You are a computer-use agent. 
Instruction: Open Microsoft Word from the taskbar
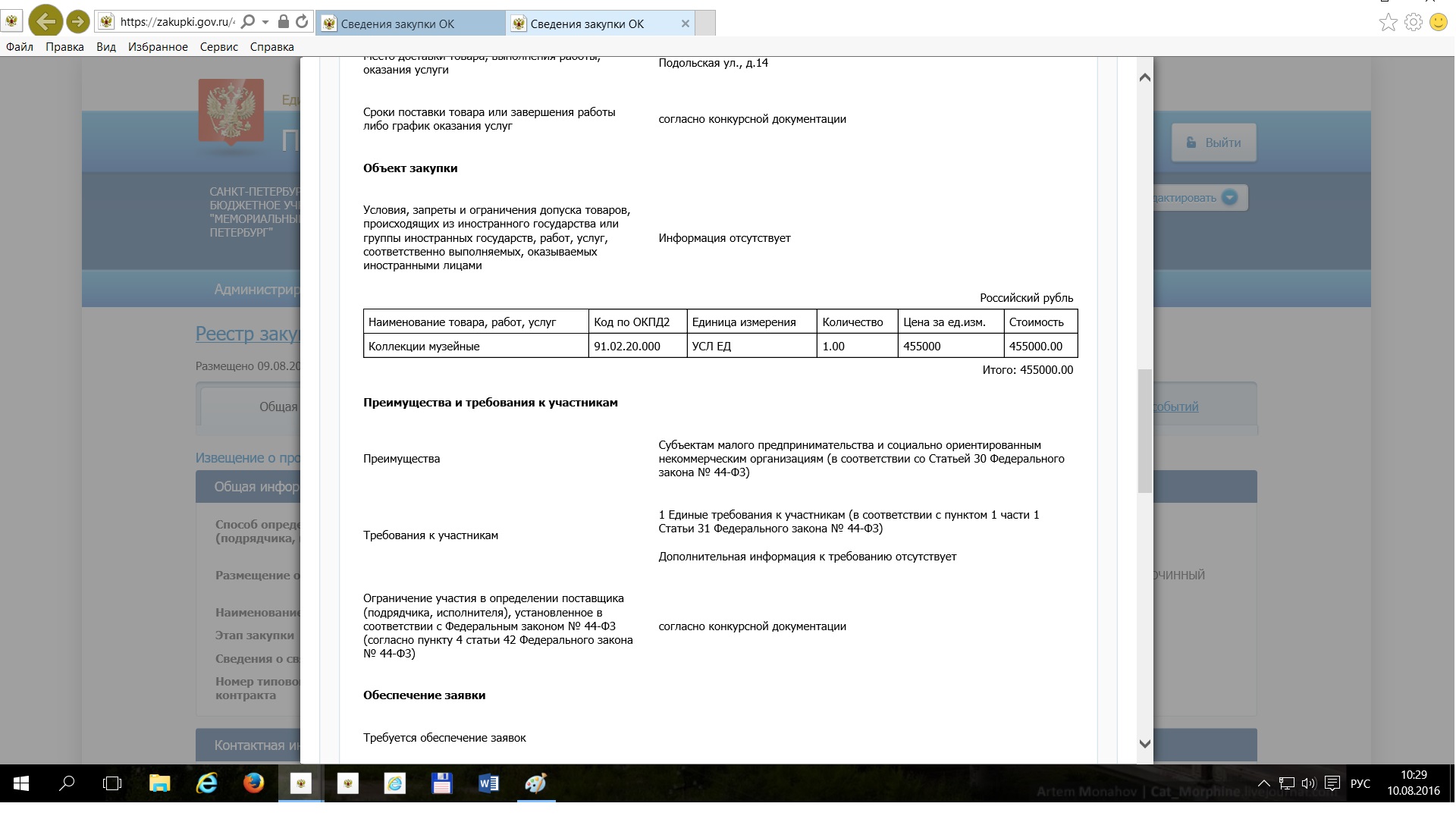point(488,783)
